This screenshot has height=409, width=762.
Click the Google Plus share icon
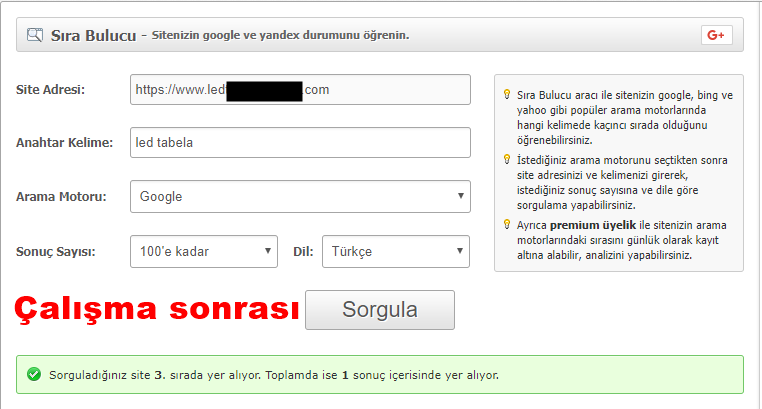click(x=716, y=35)
